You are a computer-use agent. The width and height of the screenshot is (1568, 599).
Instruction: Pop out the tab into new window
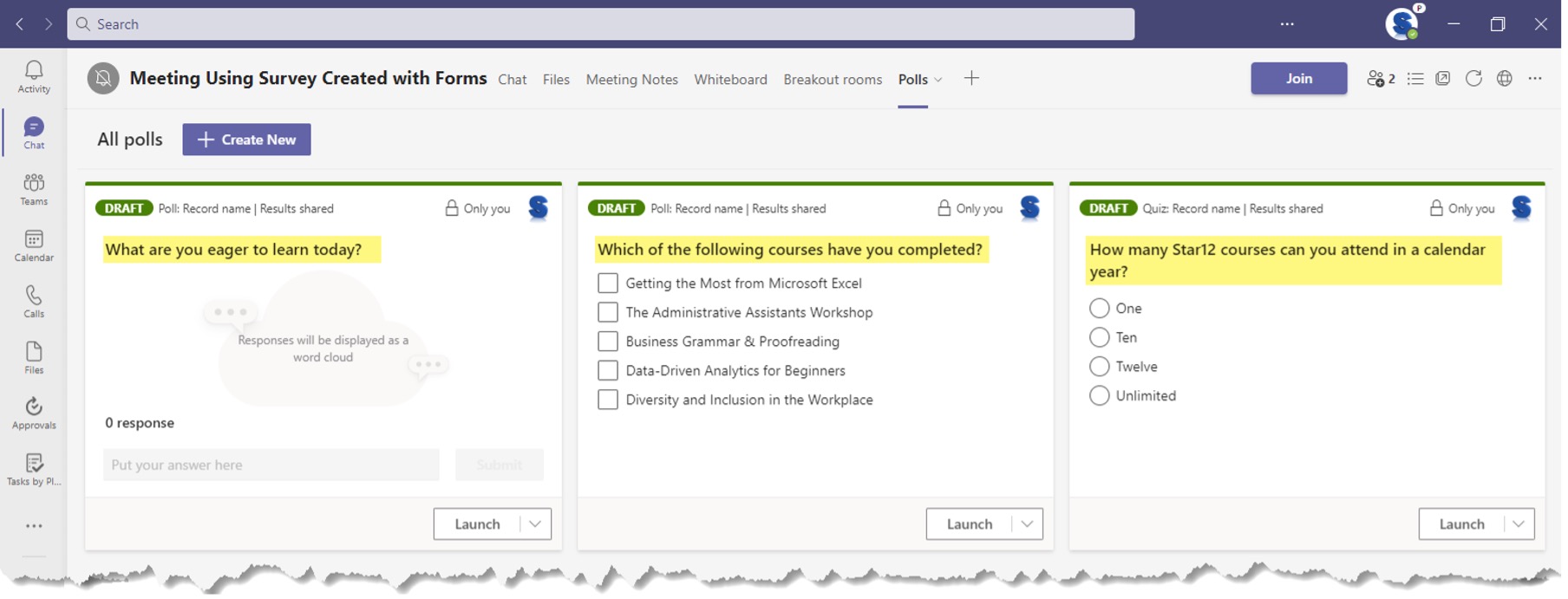(1443, 79)
